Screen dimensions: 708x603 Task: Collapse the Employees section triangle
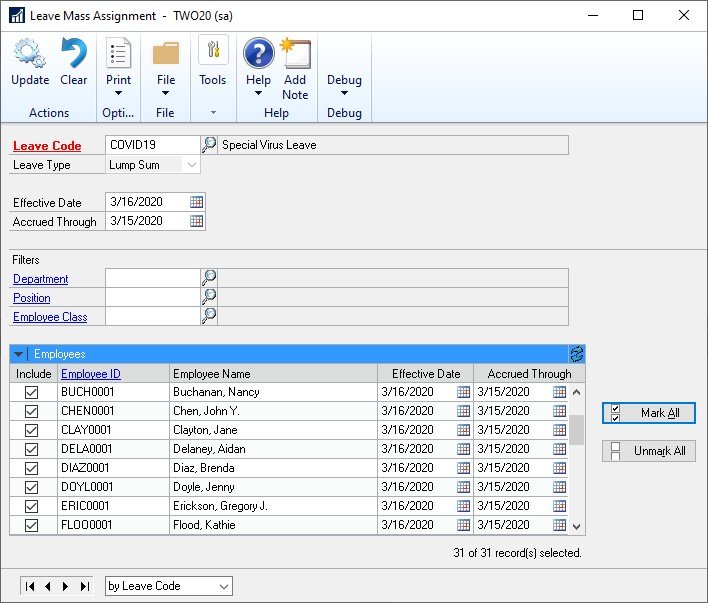18,354
